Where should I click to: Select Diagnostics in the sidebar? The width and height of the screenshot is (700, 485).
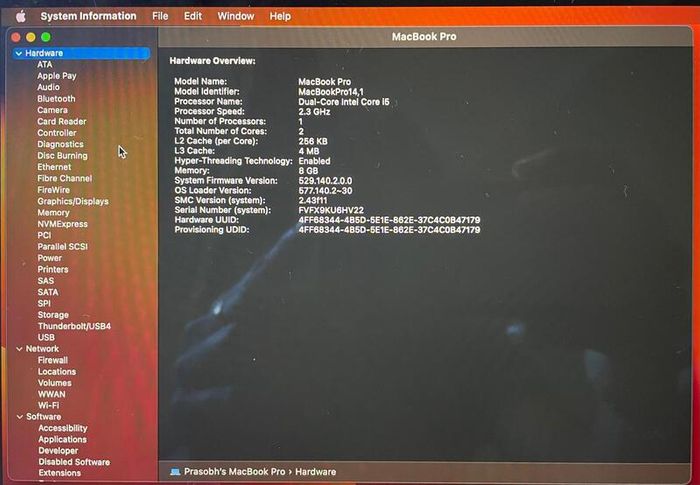click(60, 144)
